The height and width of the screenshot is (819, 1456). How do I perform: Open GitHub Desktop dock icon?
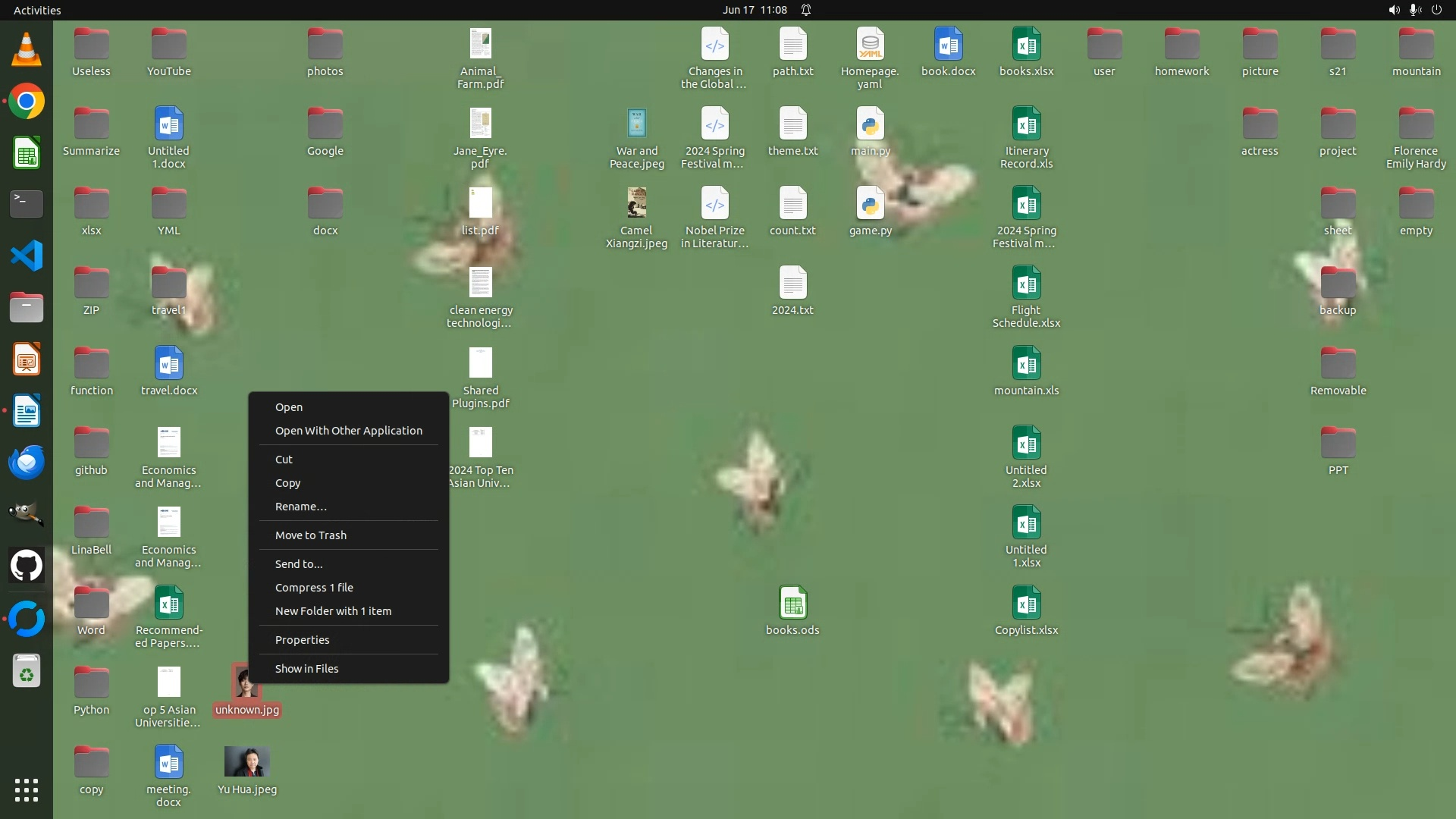27,566
